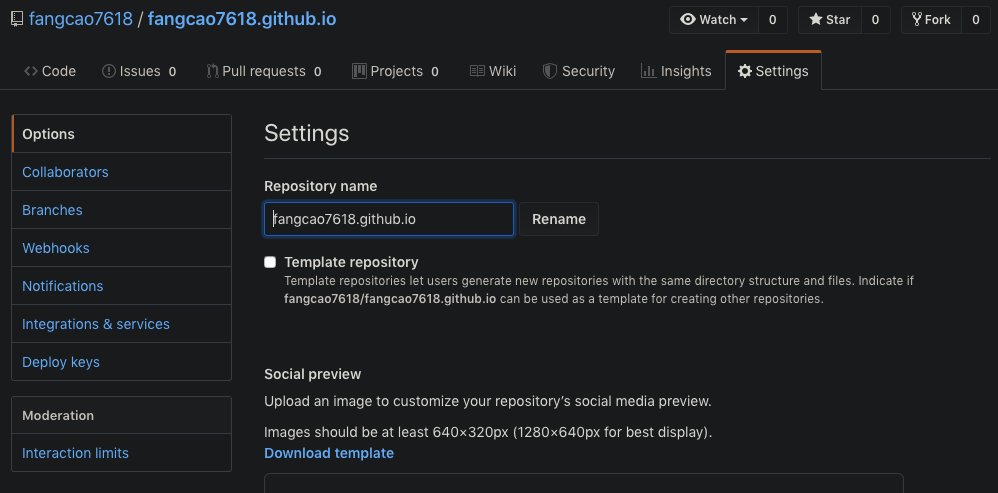Open the Projects board icon

point(359,71)
